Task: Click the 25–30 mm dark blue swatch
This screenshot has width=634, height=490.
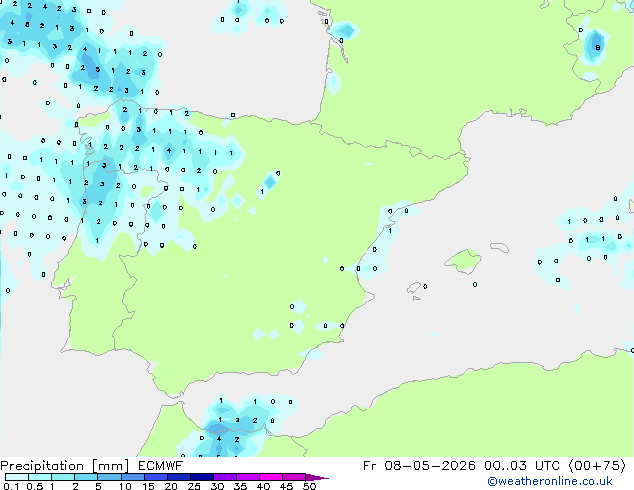Action: [x=201, y=477]
